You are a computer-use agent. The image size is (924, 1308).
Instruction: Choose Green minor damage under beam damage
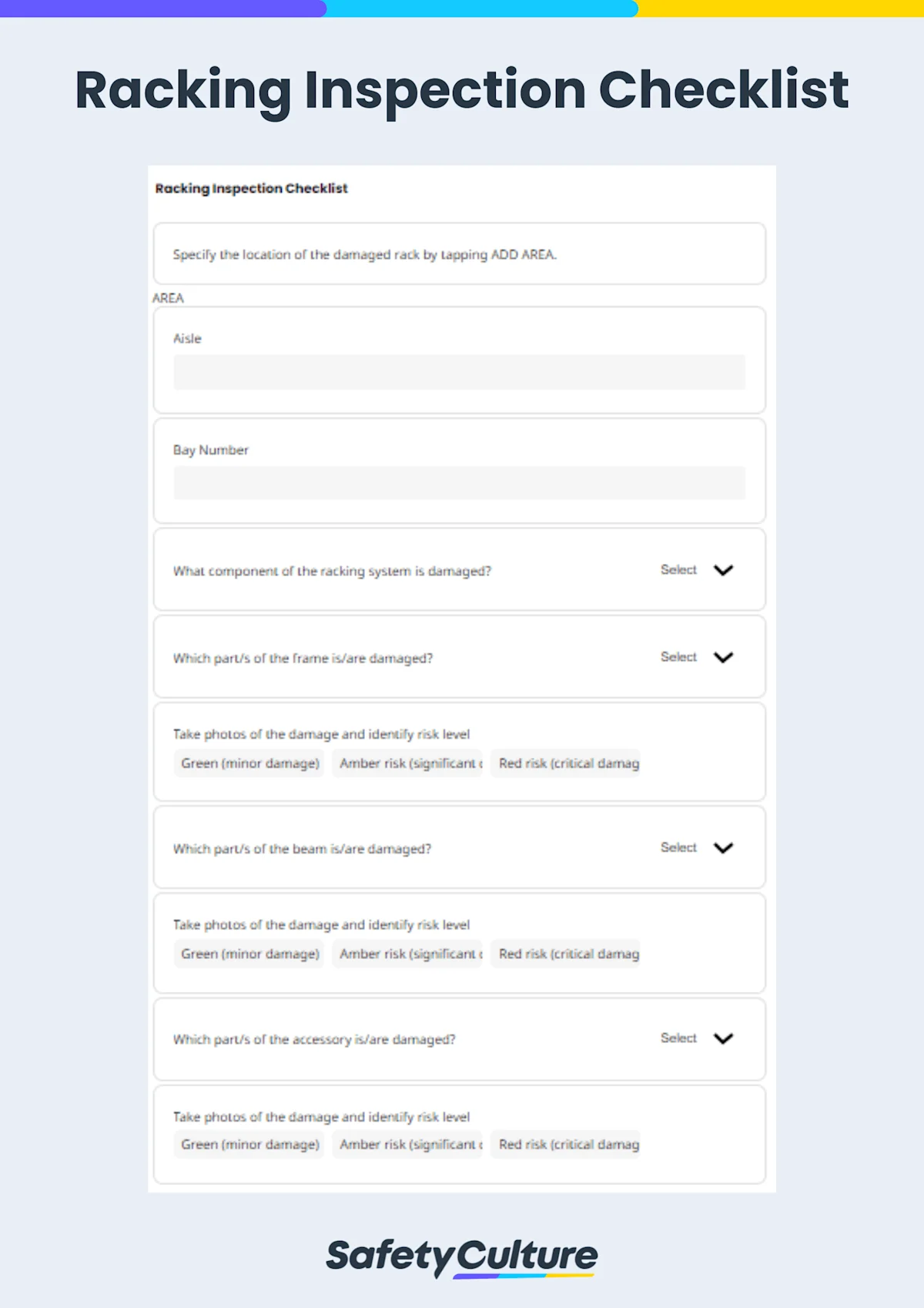point(249,954)
